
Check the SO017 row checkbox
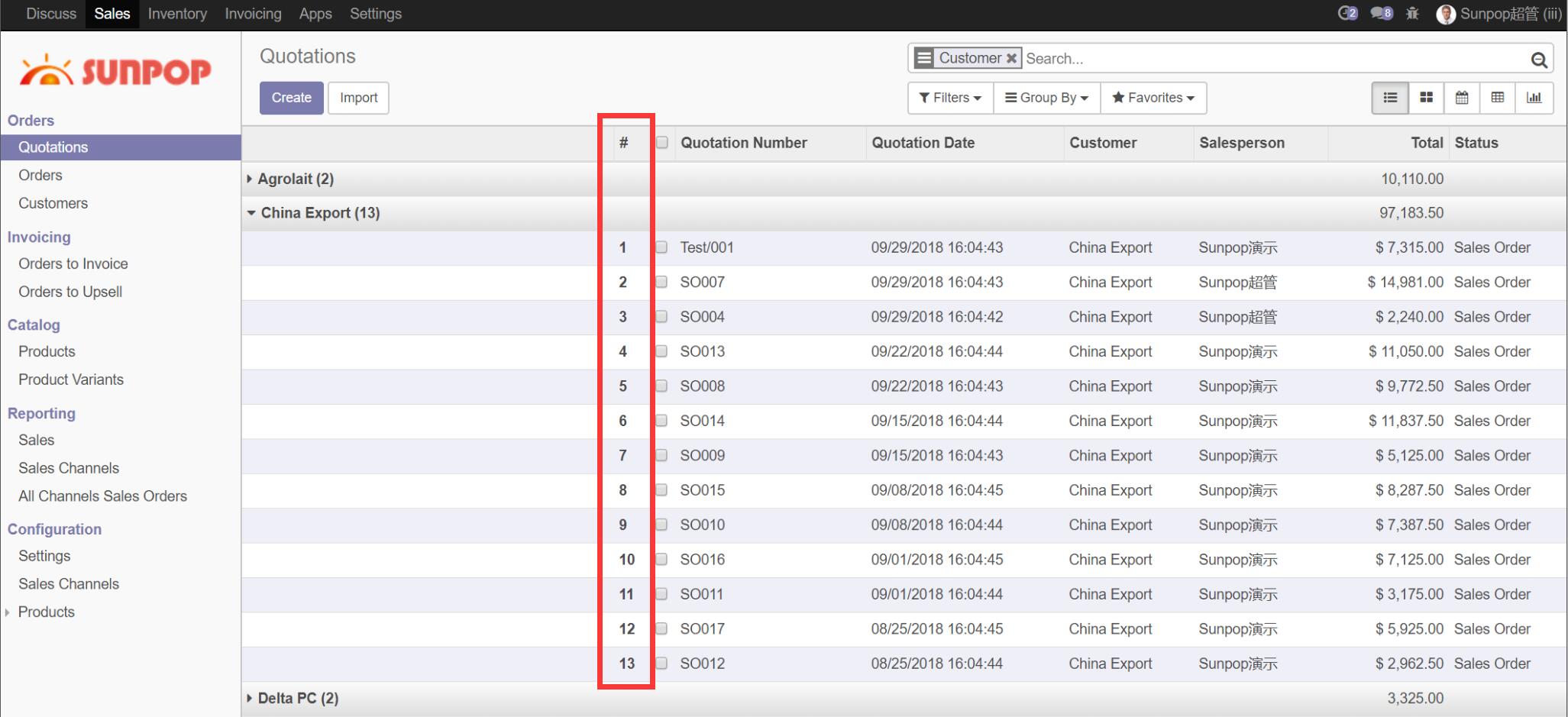[x=662, y=628]
